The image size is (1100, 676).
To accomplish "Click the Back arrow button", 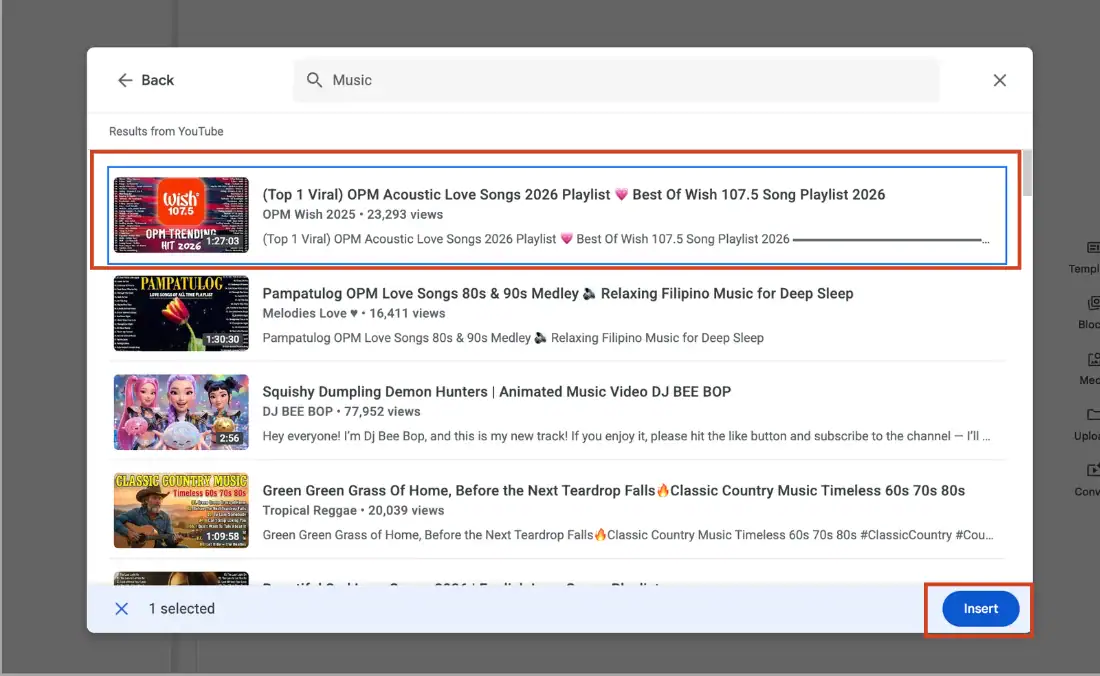I will (x=145, y=80).
